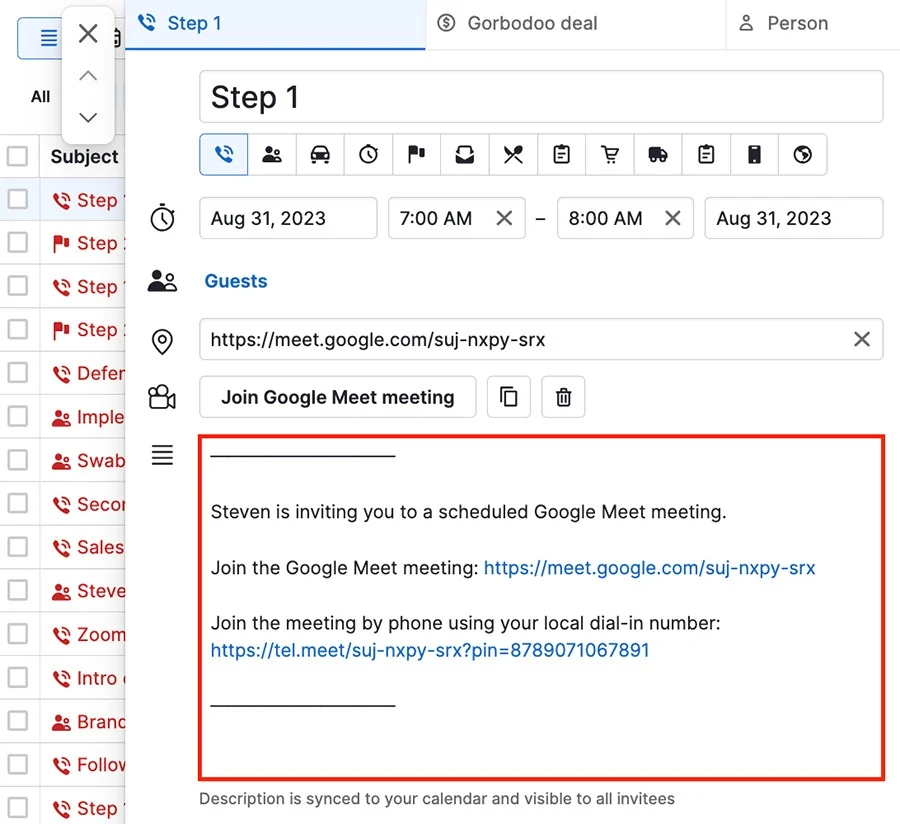Copy the Google Meet link
The height and width of the screenshot is (824, 900).
[x=509, y=397]
